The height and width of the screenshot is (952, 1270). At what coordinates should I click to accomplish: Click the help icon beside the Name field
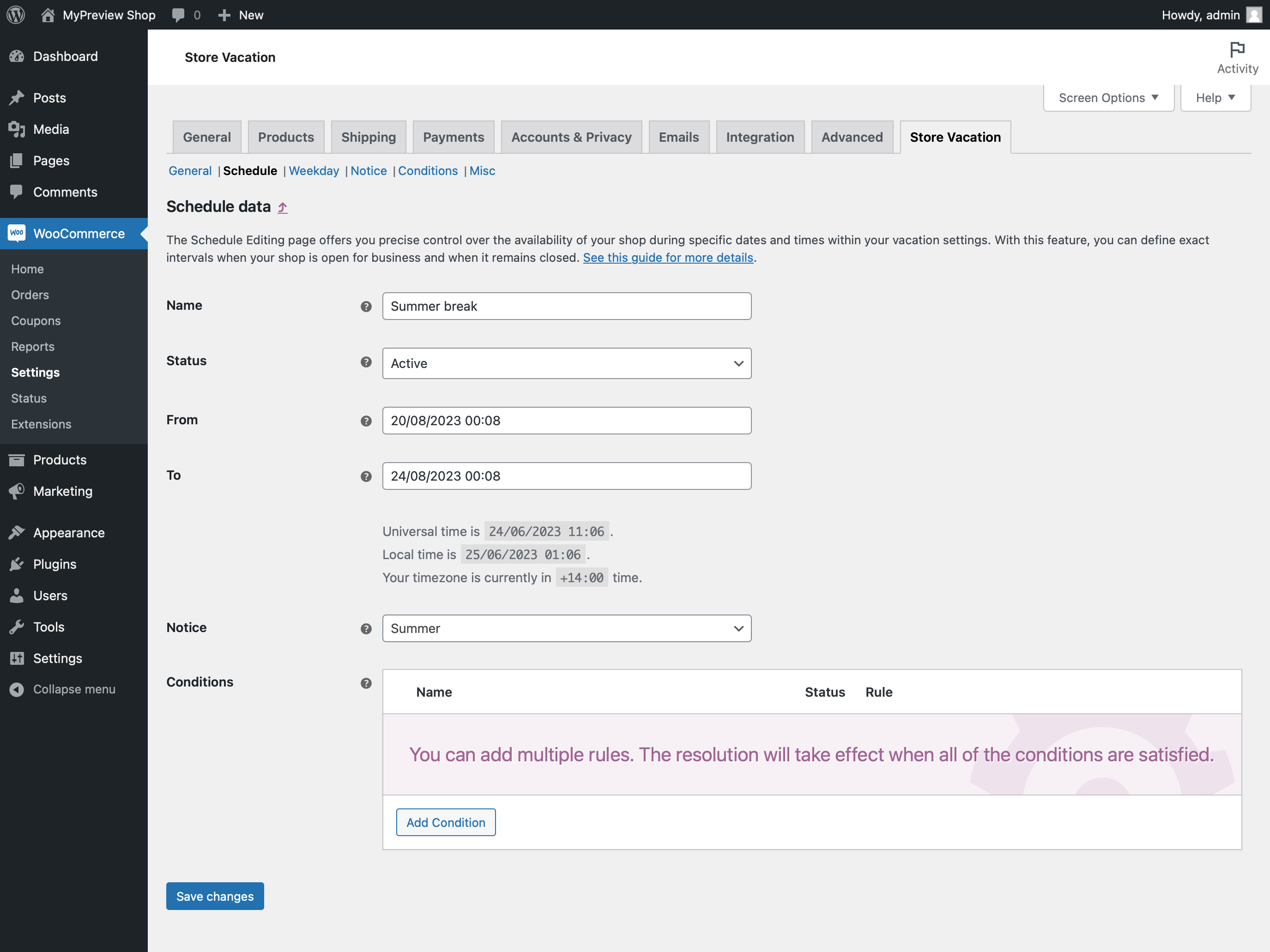pyautogui.click(x=366, y=307)
